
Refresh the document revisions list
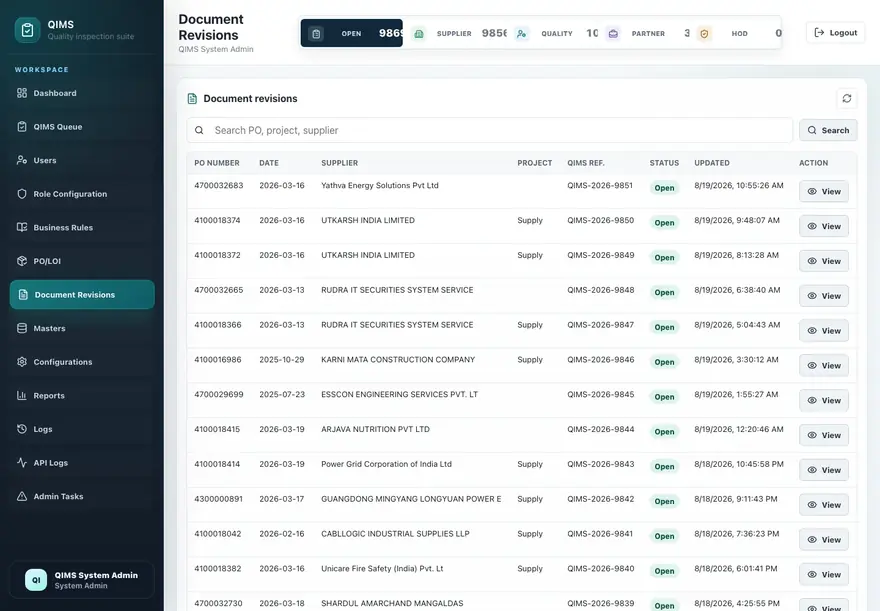click(x=846, y=99)
